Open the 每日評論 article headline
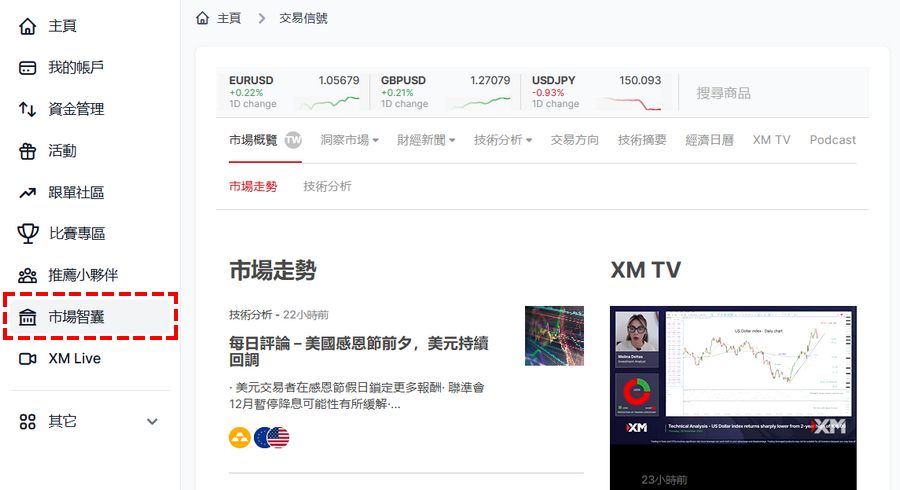This screenshot has height=490, width=900. tap(359, 351)
